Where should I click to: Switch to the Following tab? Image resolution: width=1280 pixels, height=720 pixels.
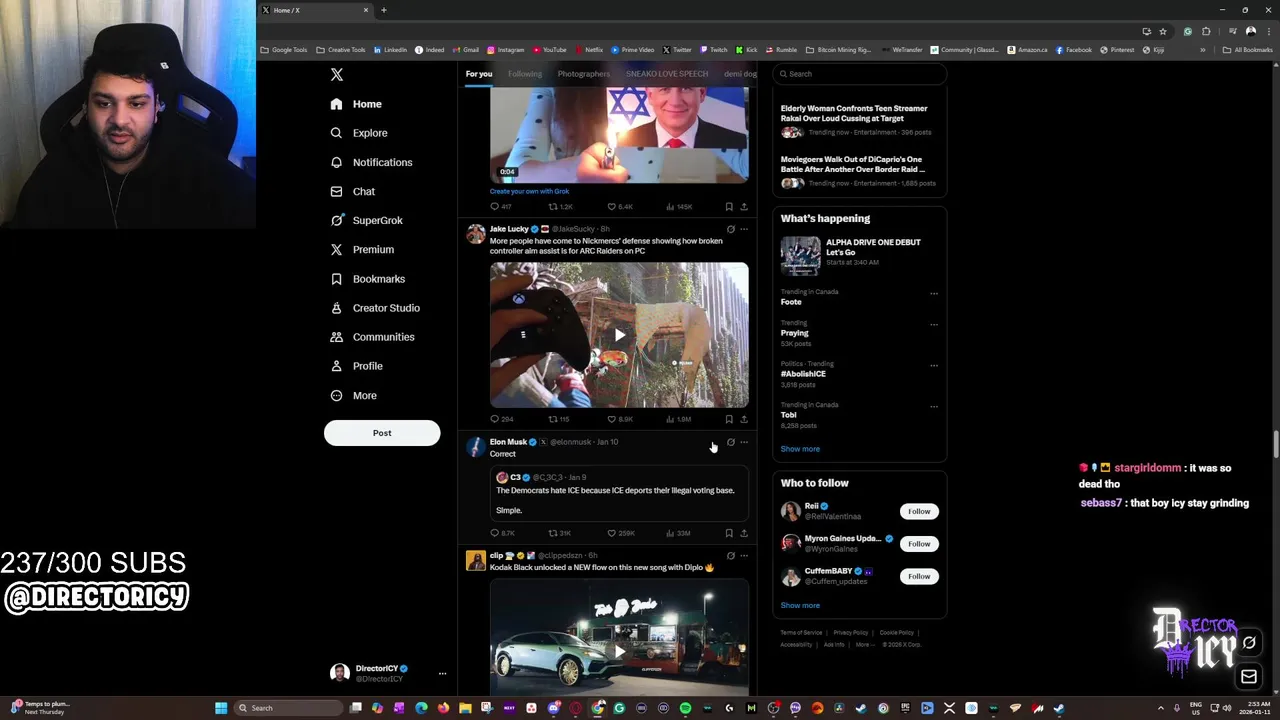pos(525,74)
